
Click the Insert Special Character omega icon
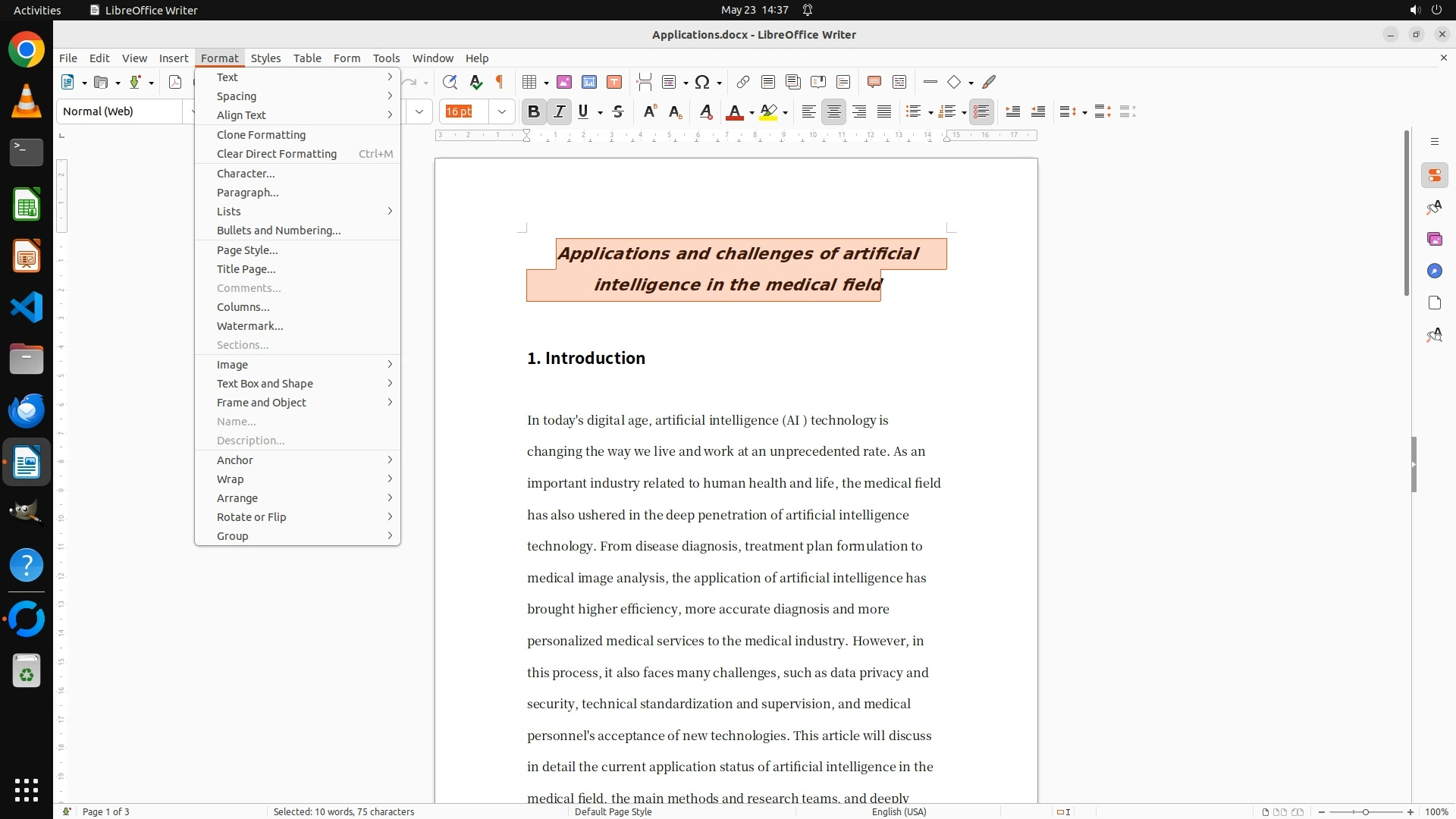click(702, 82)
